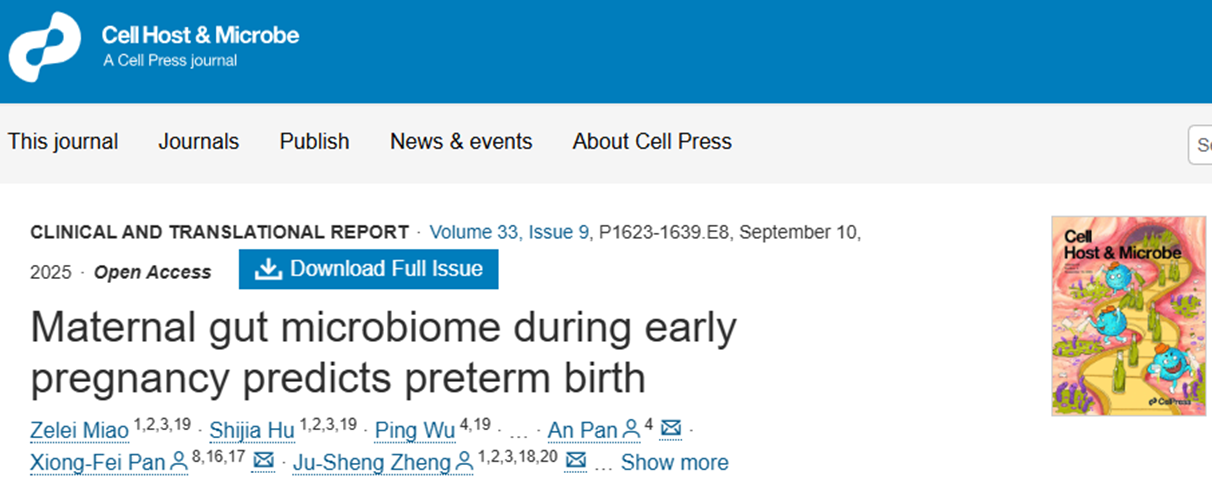Image resolution: width=1212 pixels, height=482 pixels.
Task: Click the Download Full Issue button
Action: pyautogui.click(x=368, y=269)
